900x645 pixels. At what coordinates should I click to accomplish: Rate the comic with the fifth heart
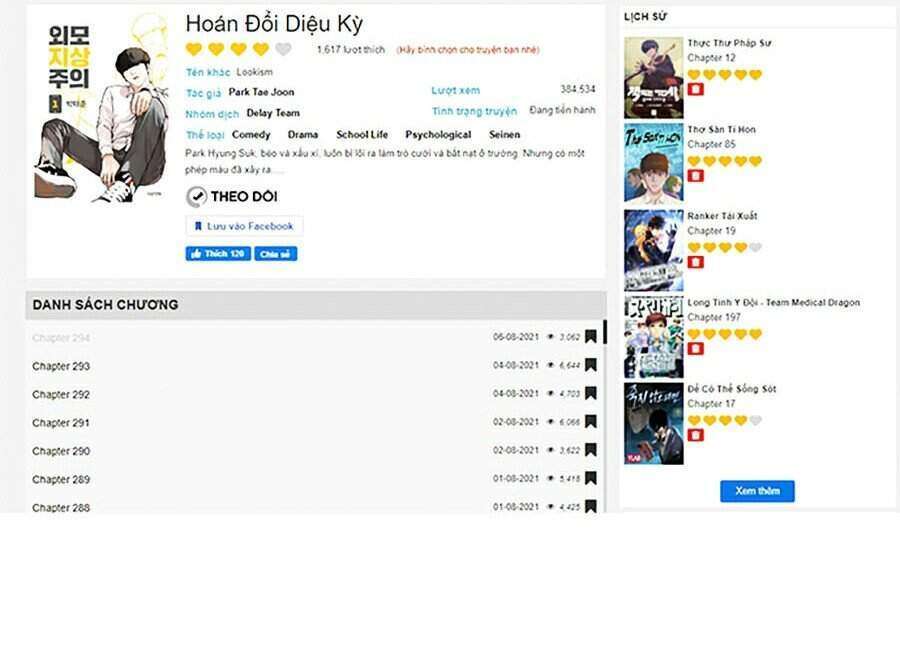pos(283,49)
